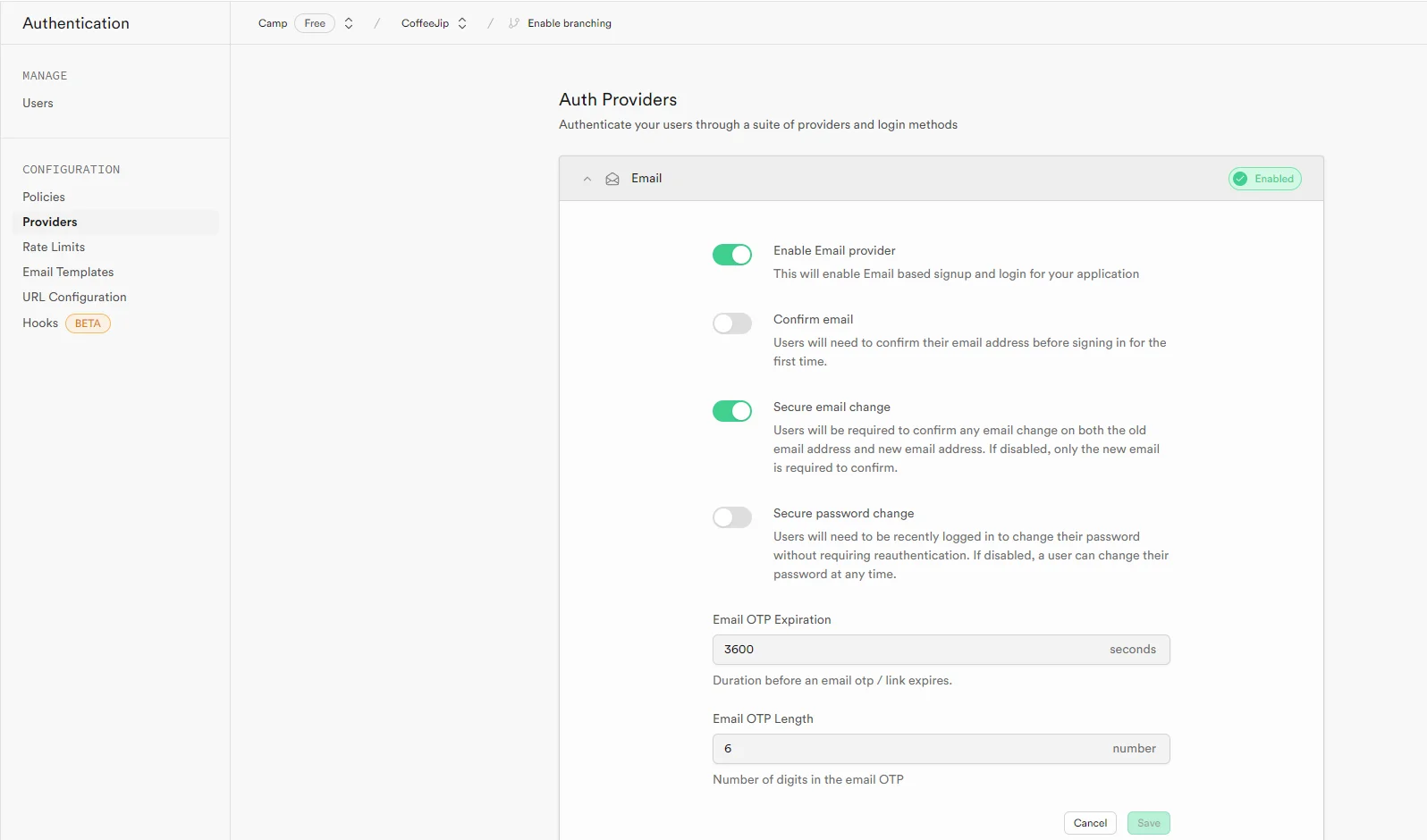This screenshot has height=840, width=1427.
Task: Open URL Configuration settings
Action: click(74, 297)
